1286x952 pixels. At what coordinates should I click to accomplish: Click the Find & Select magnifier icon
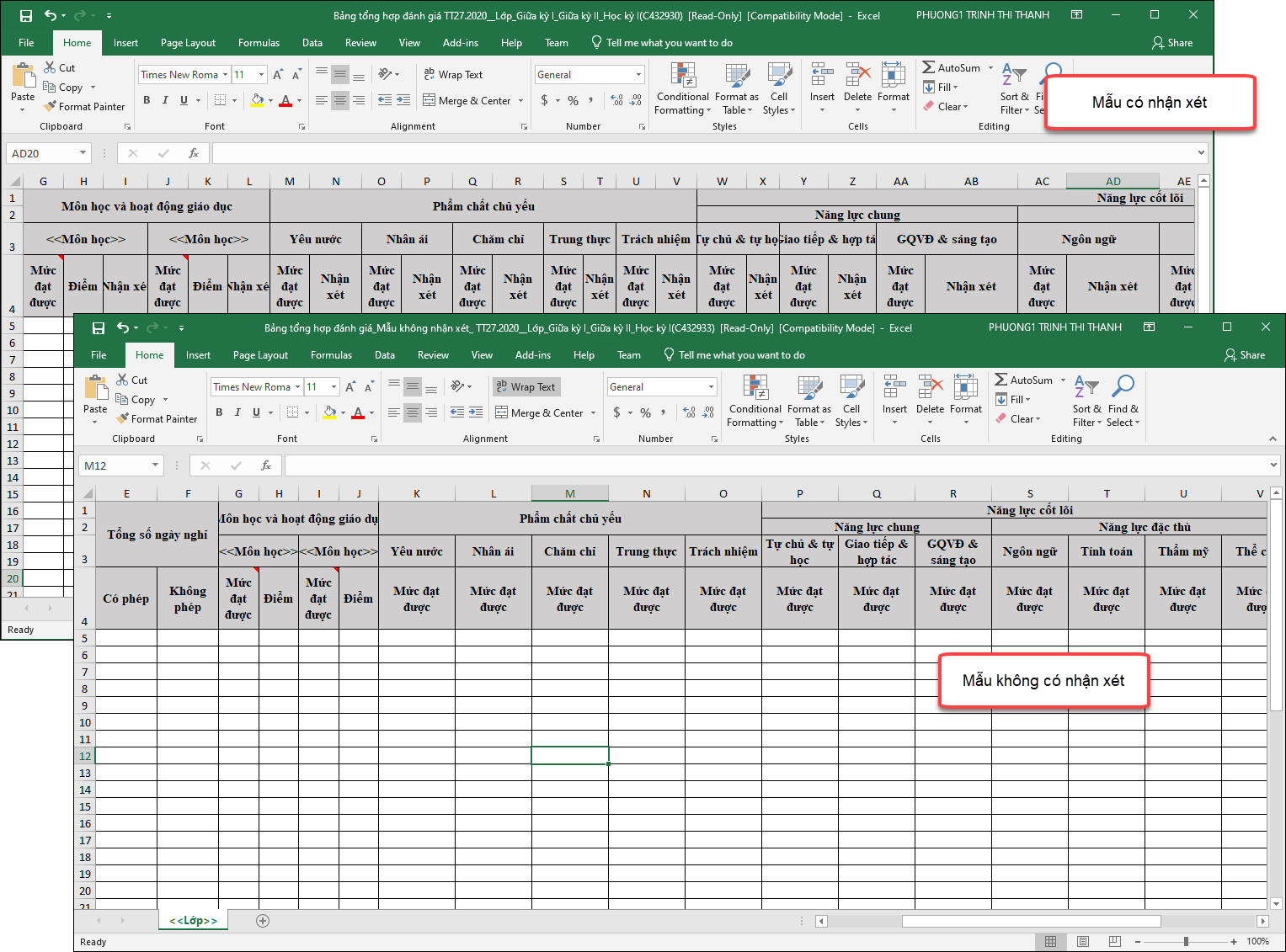(1123, 386)
